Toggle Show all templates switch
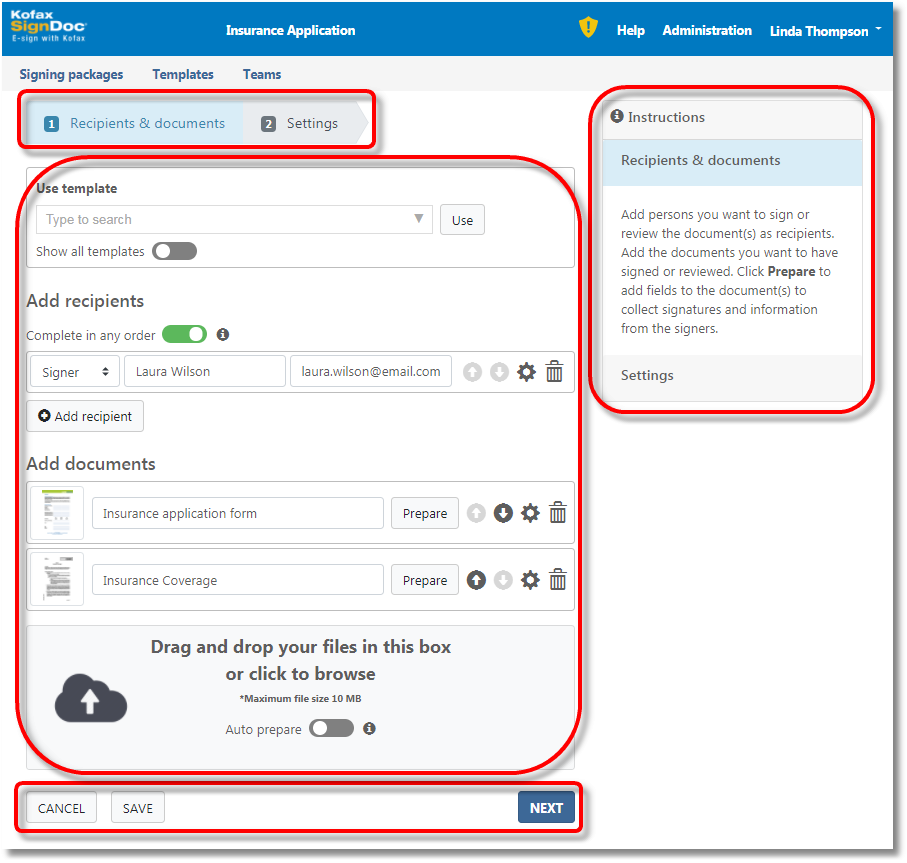Screen dimensions: 907x863 (x=175, y=251)
